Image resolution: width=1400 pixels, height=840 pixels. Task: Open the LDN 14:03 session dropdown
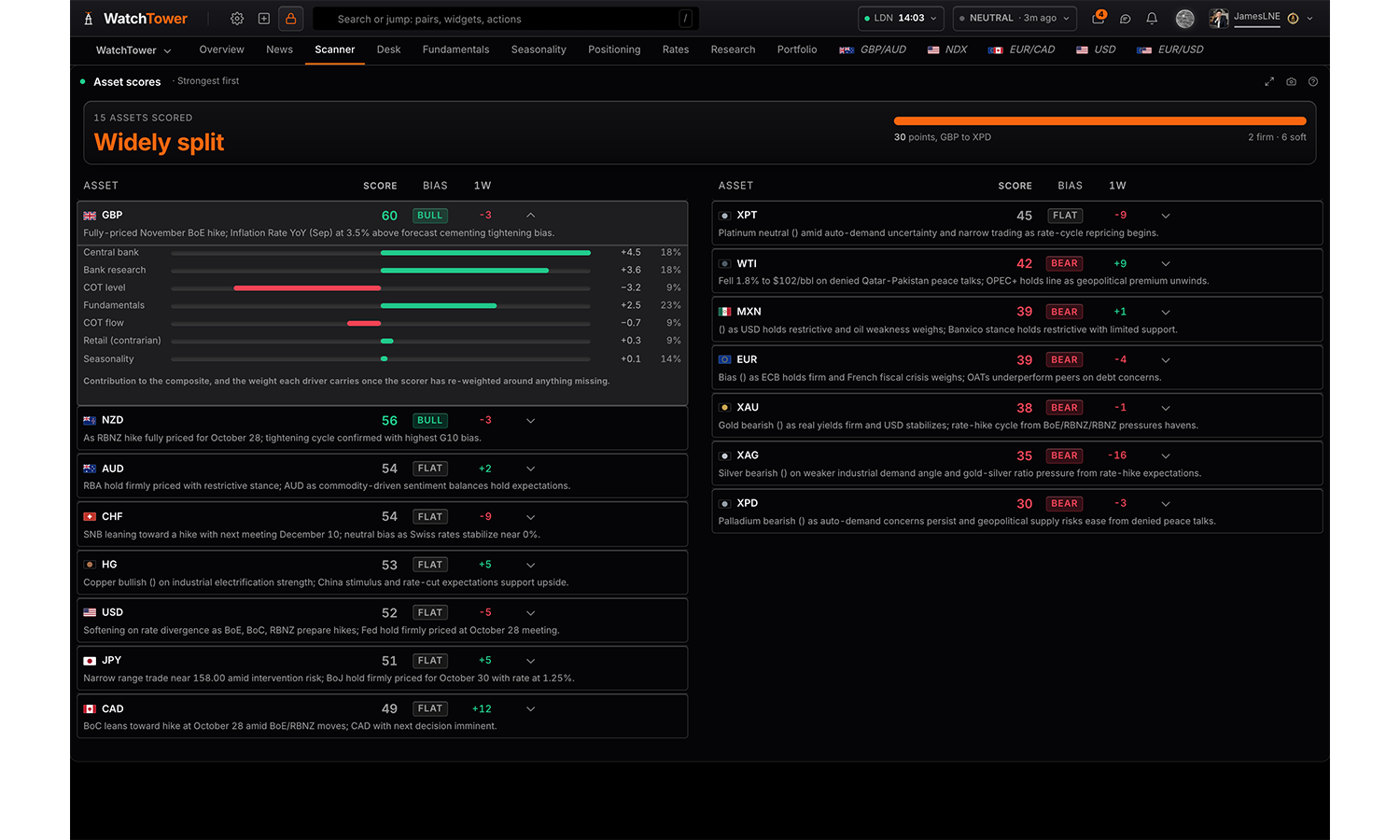[901, 19]
